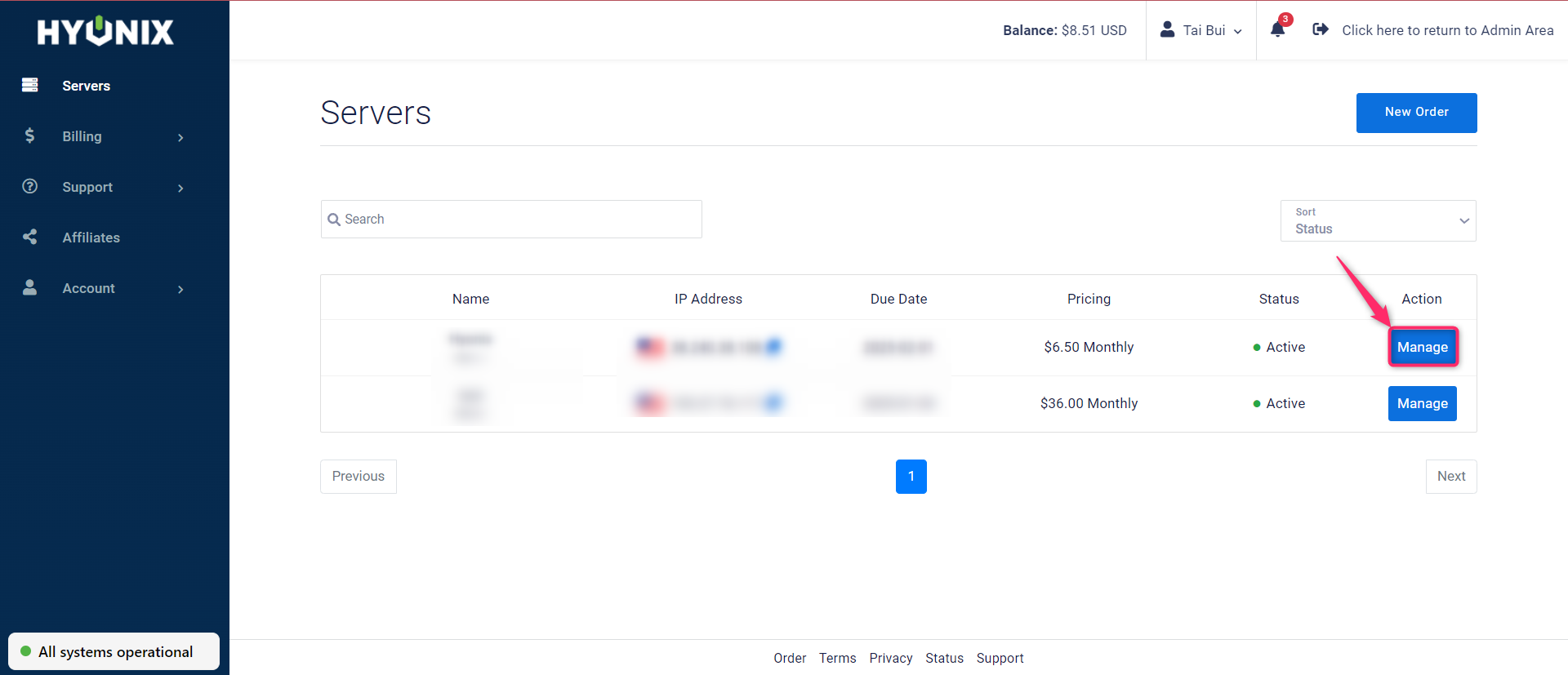Click the Search servers field
Screen dimensions: 1568x675
511,219
